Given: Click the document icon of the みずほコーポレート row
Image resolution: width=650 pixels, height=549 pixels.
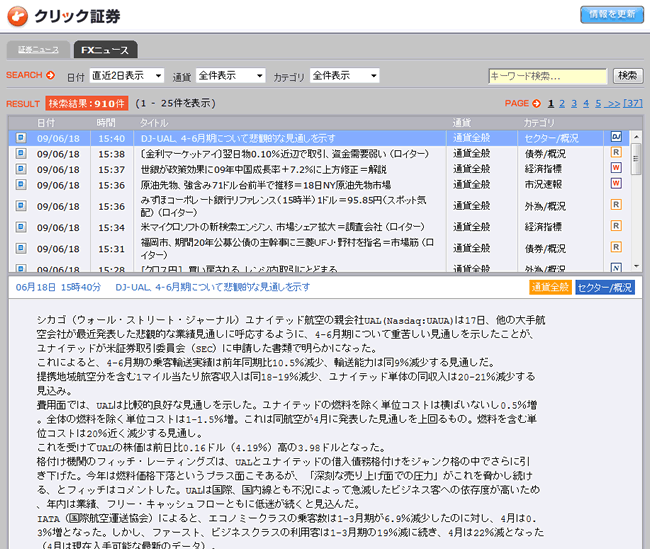Looking at the screenshot, I should 21,206.
